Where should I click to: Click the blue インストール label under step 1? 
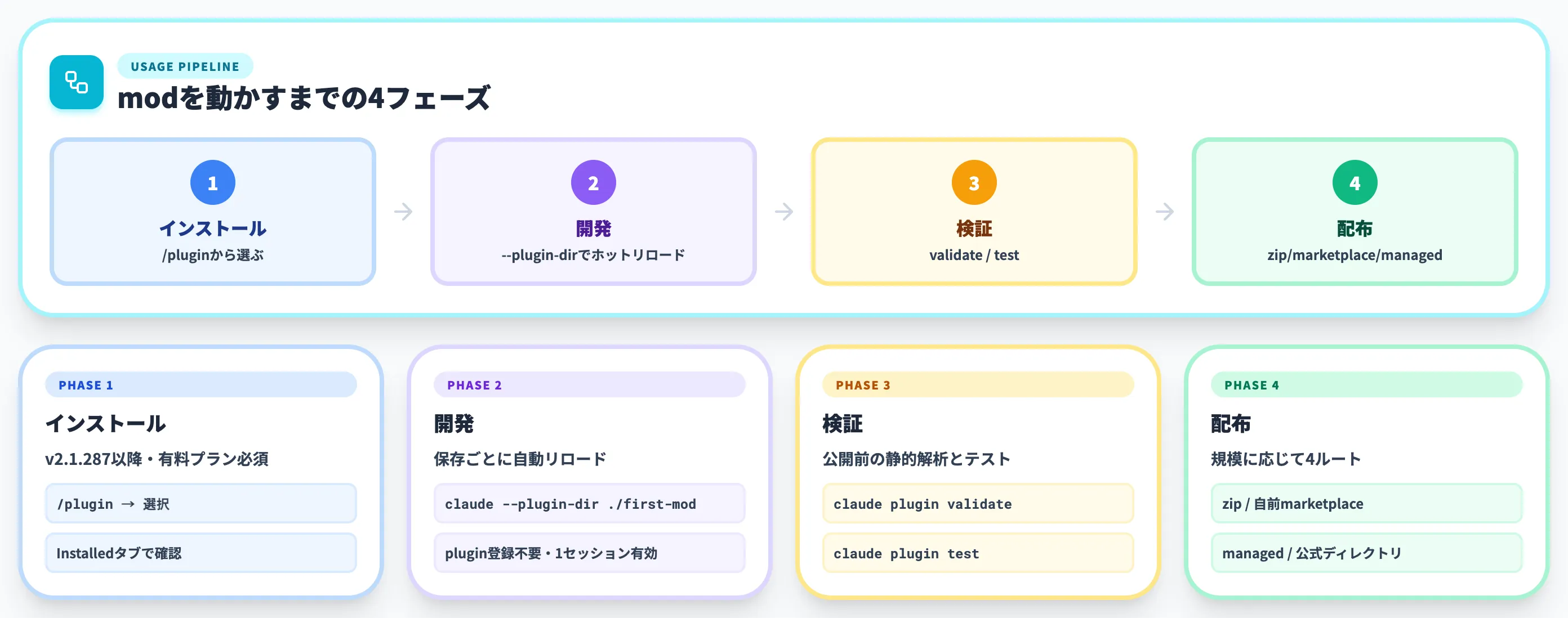(212, 228)
